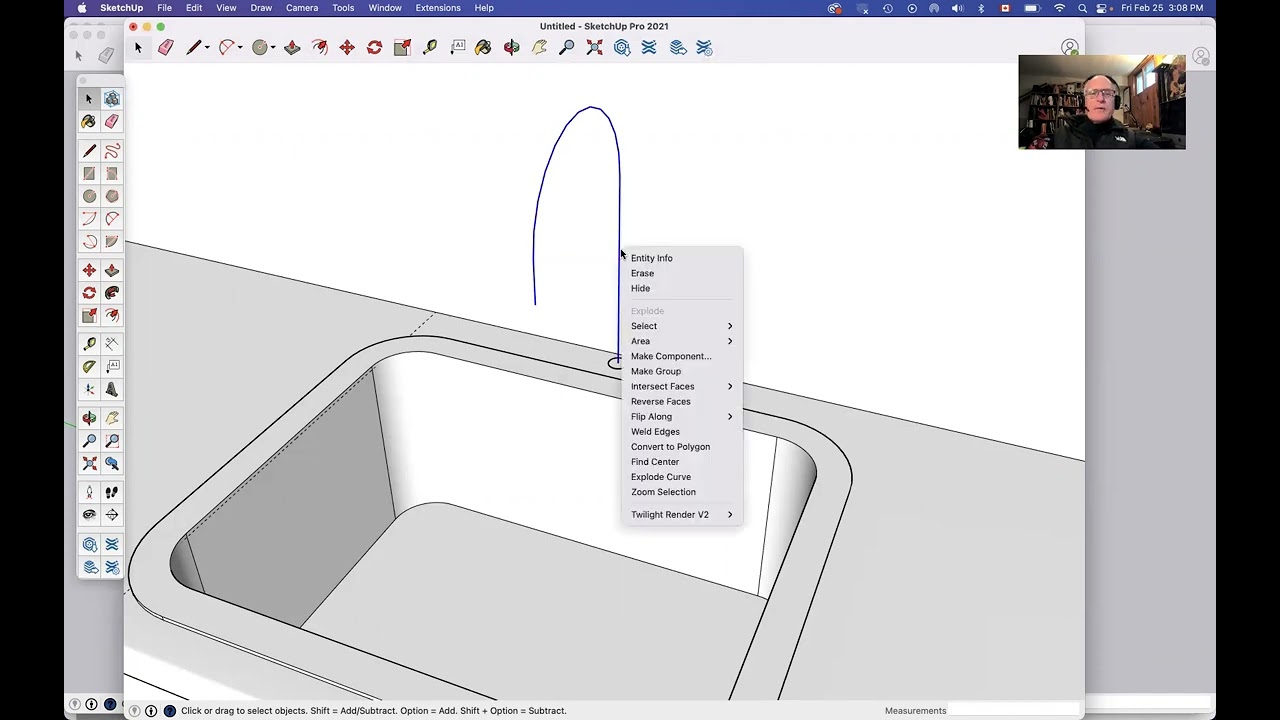Activate the Paint Bucket in the top toolbar
1280x720 pixels.
tap(484, 47)
